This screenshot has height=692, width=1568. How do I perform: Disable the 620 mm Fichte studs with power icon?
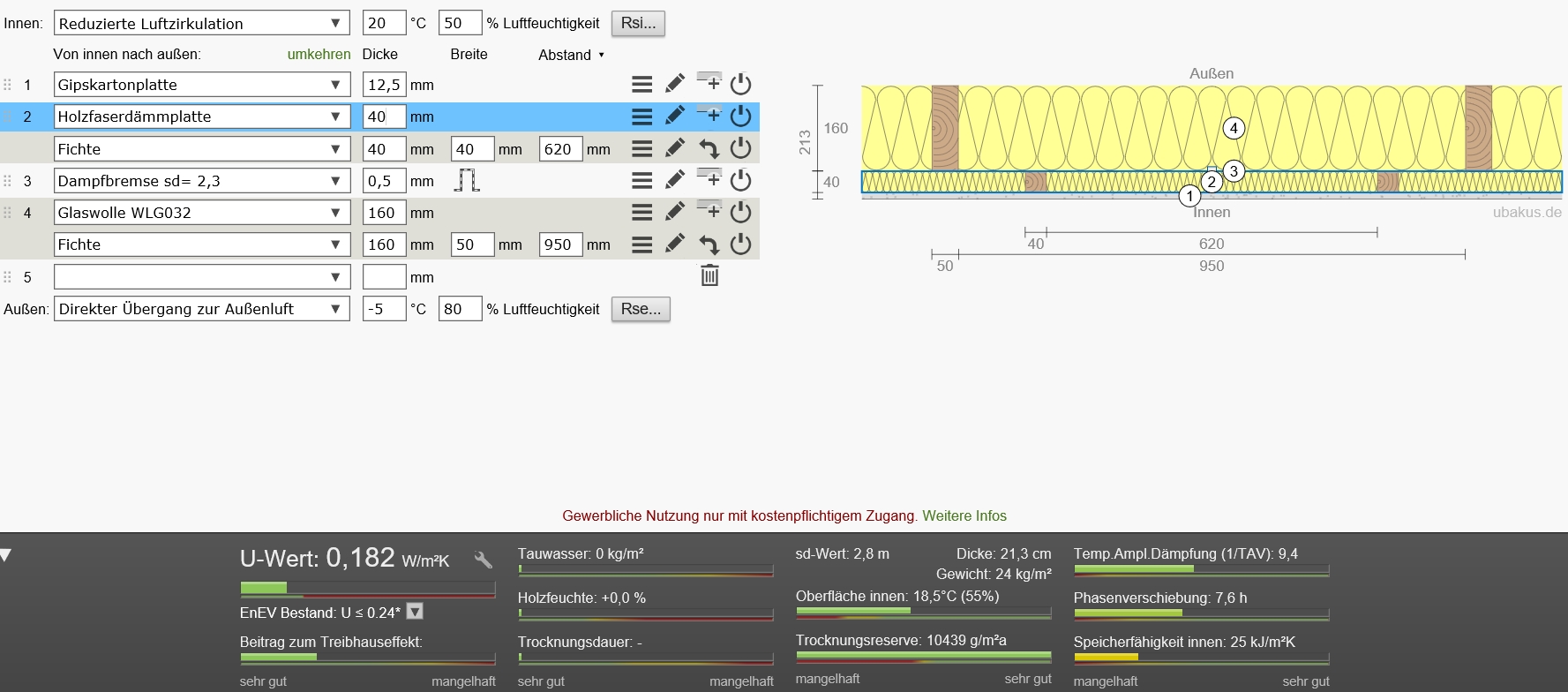click(741, 149)
